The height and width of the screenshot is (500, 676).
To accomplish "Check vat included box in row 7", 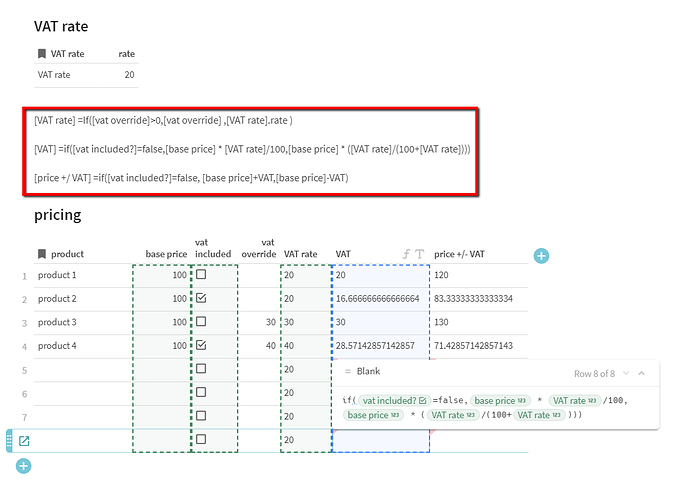I will tap(201, 416).
